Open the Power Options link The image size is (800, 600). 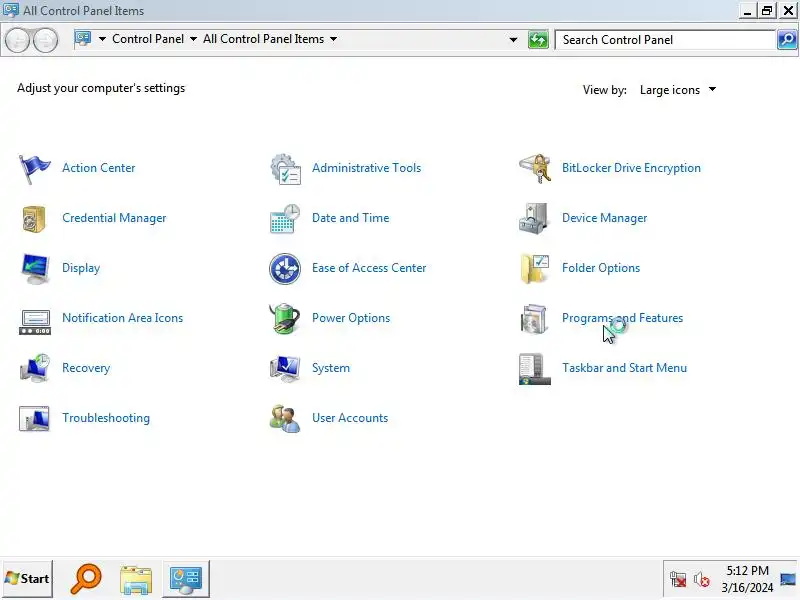(x=351, y=318)
